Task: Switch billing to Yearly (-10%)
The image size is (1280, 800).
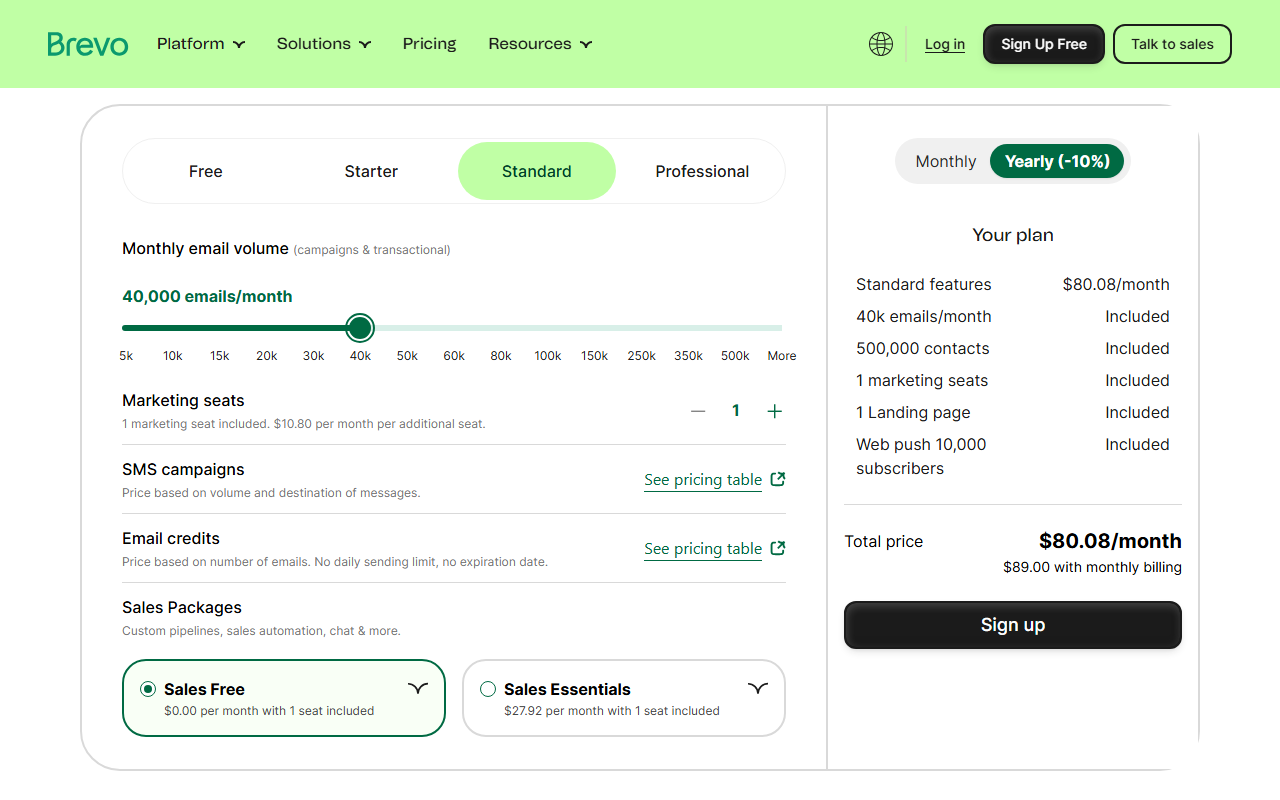Action: tap(1057, 161)
